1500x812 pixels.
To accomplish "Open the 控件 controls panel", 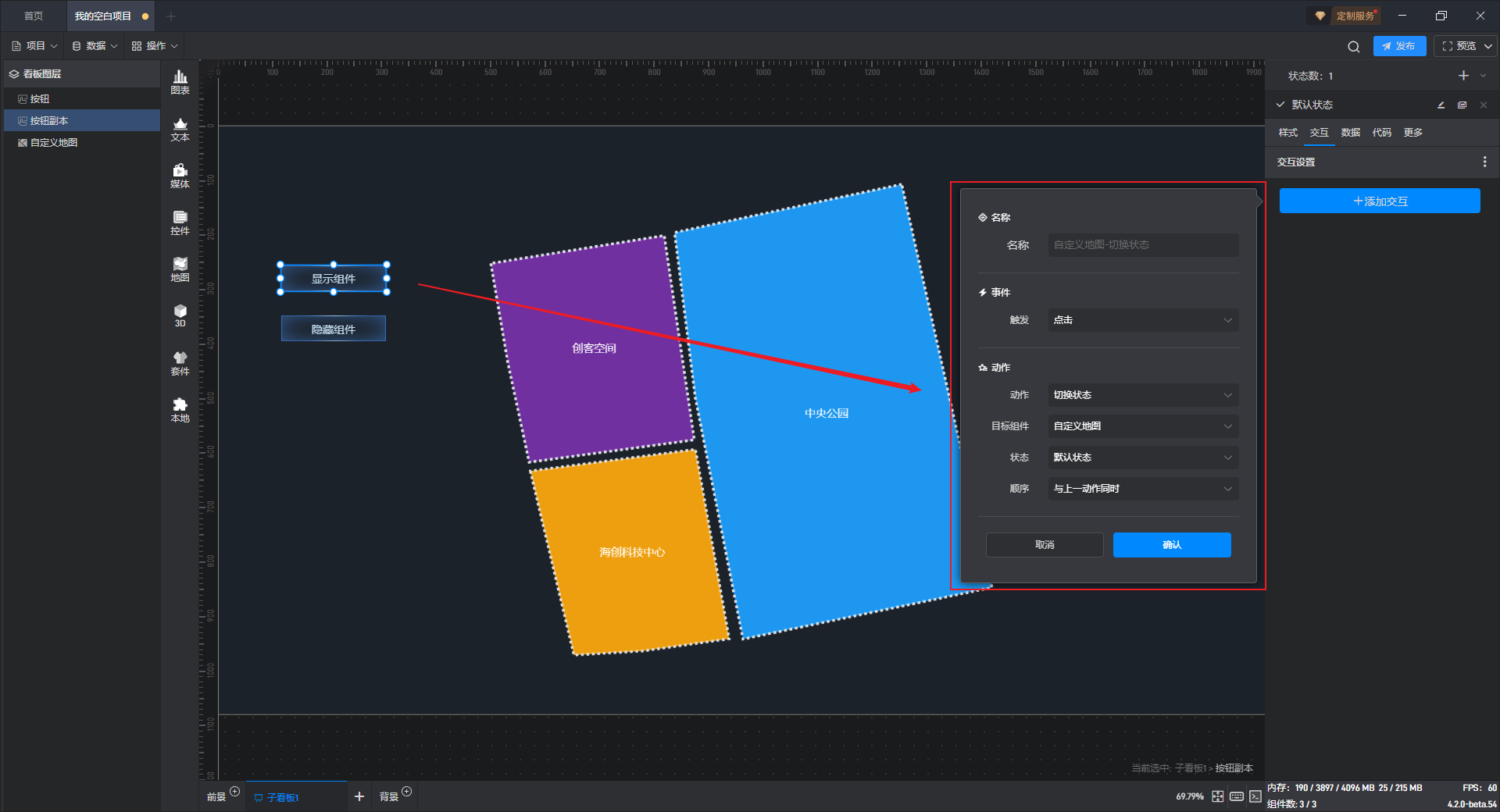I will pyautogui.click(x=180, y=223).
